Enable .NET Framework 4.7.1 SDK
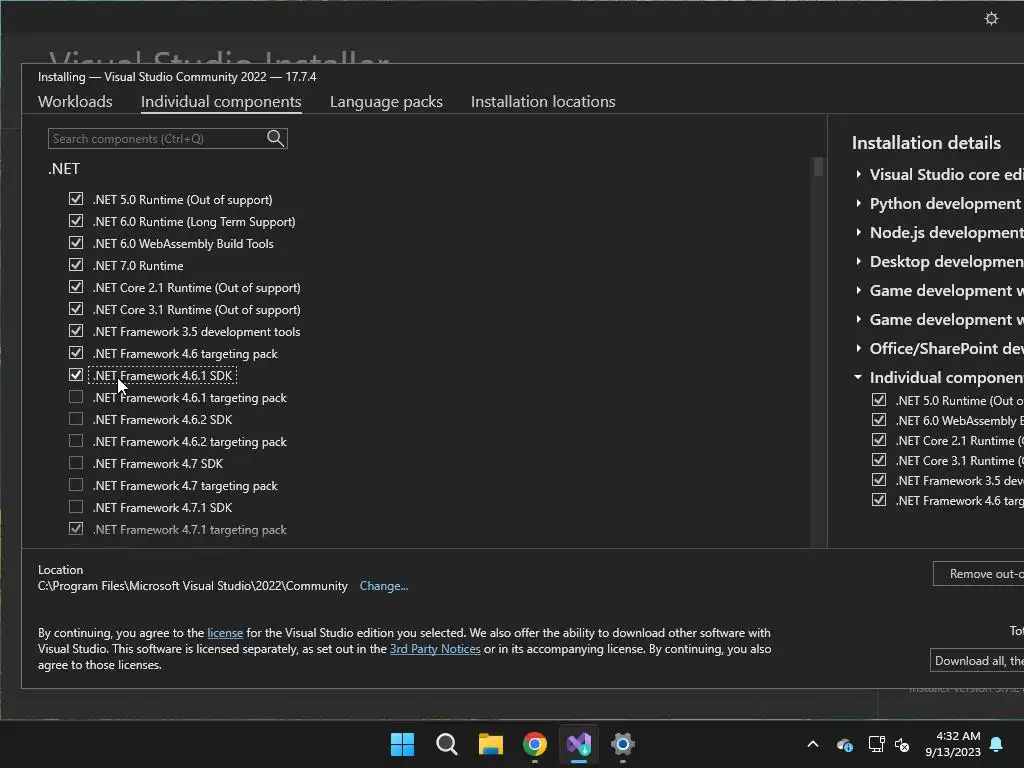1024x768 pixels. [x=76, y=507]
